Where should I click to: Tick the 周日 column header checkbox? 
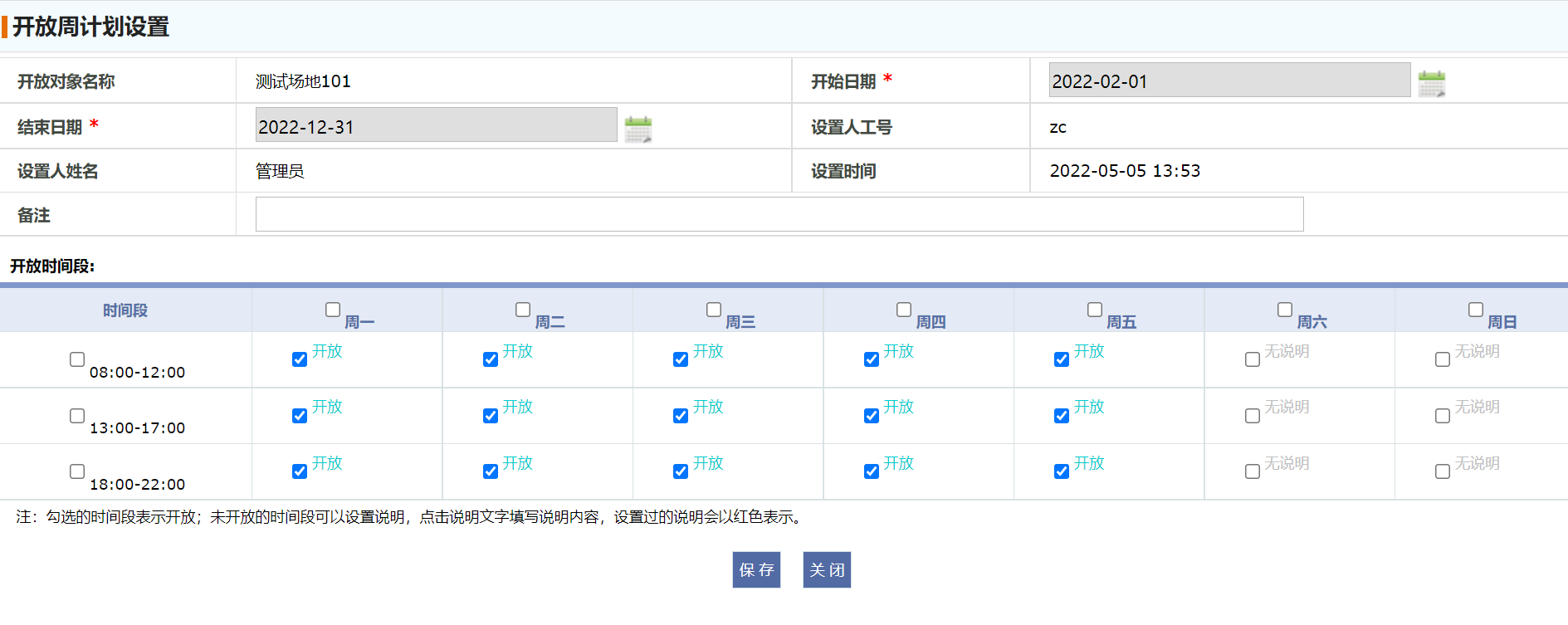point(1476,310)
